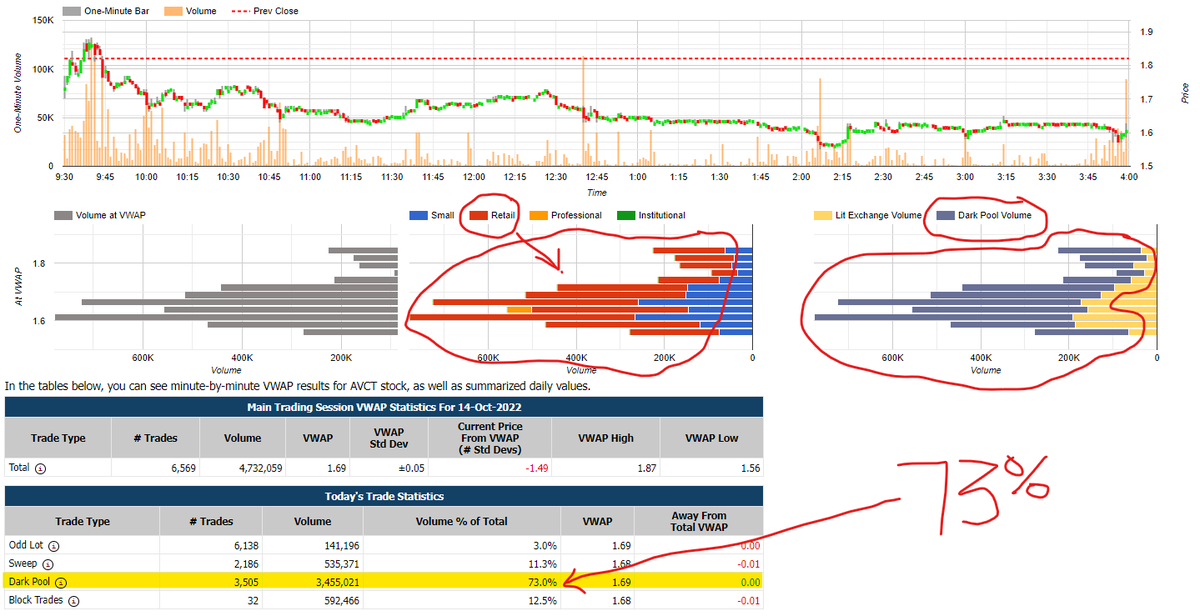This screenshot has height=616, width=1200.
Task: Click the 'One-Minute Volume' vertical axis title
Action: point(19,92)
